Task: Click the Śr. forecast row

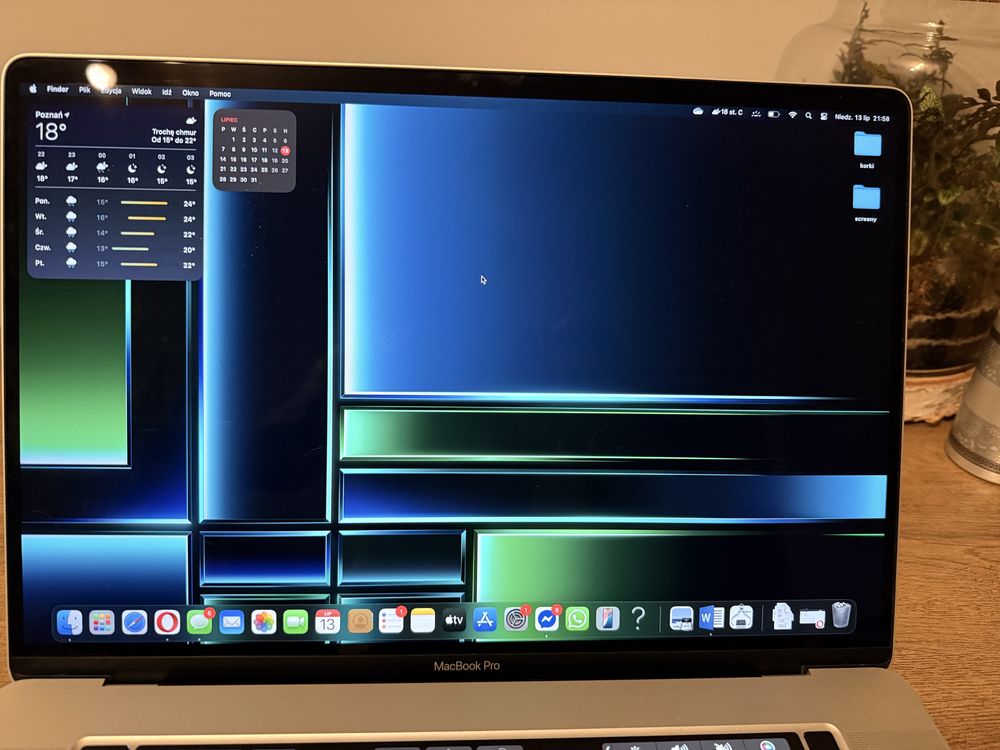Action: 115,233
